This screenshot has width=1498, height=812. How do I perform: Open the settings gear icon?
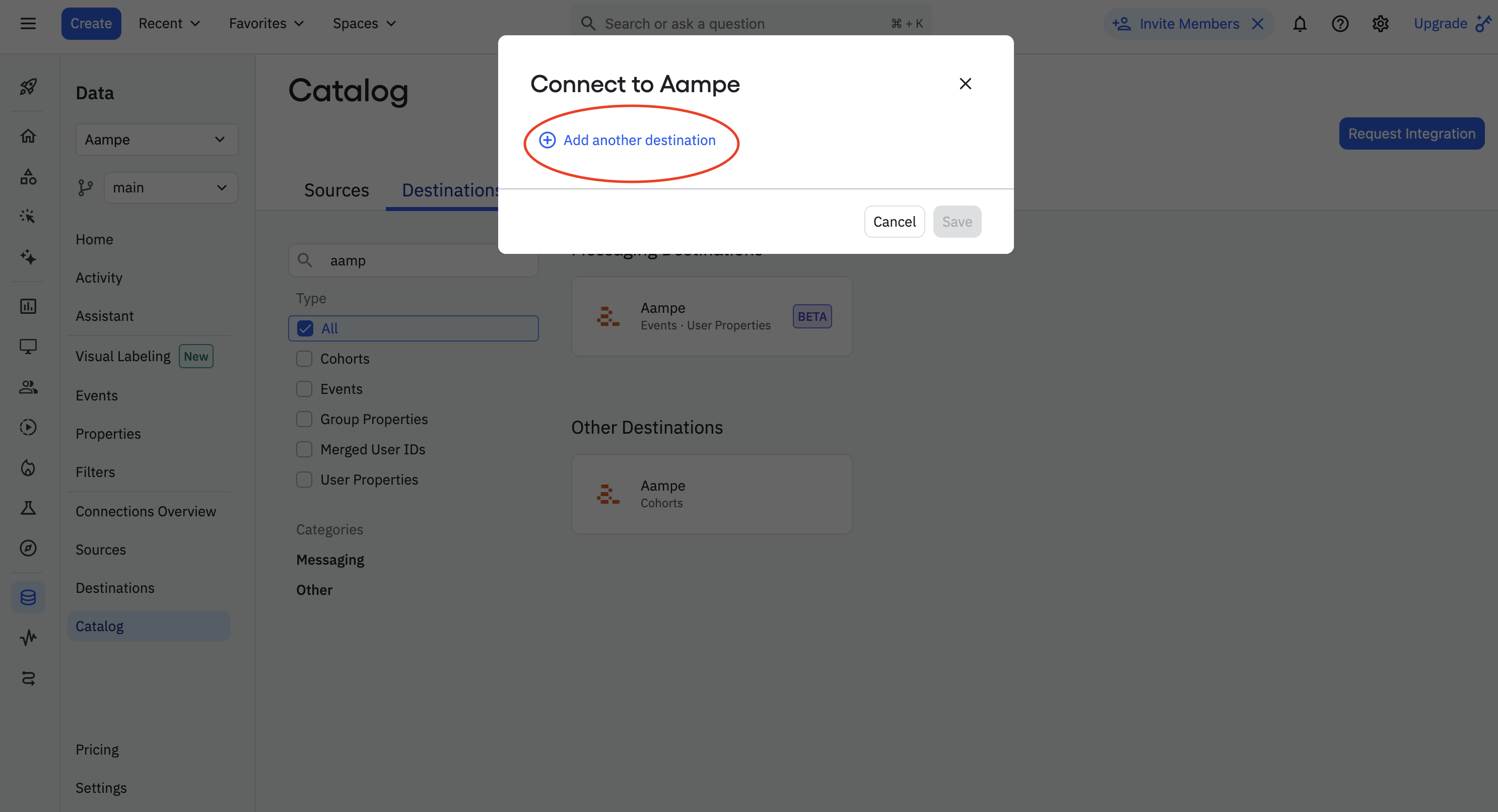click(x=1380, y=24)
